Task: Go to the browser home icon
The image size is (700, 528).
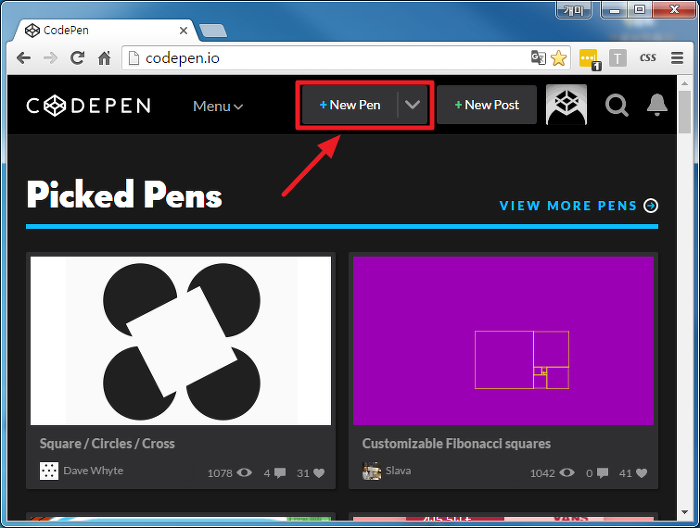Action: pos(104,58)
